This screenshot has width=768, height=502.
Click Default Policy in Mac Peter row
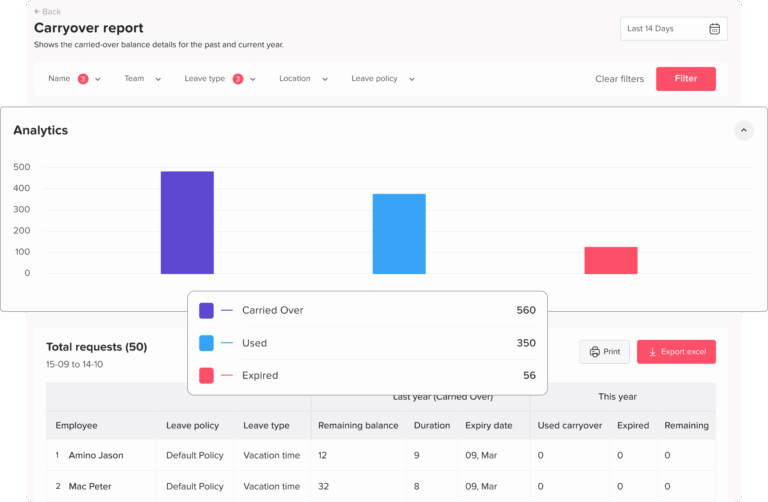[x=195, y=486]
